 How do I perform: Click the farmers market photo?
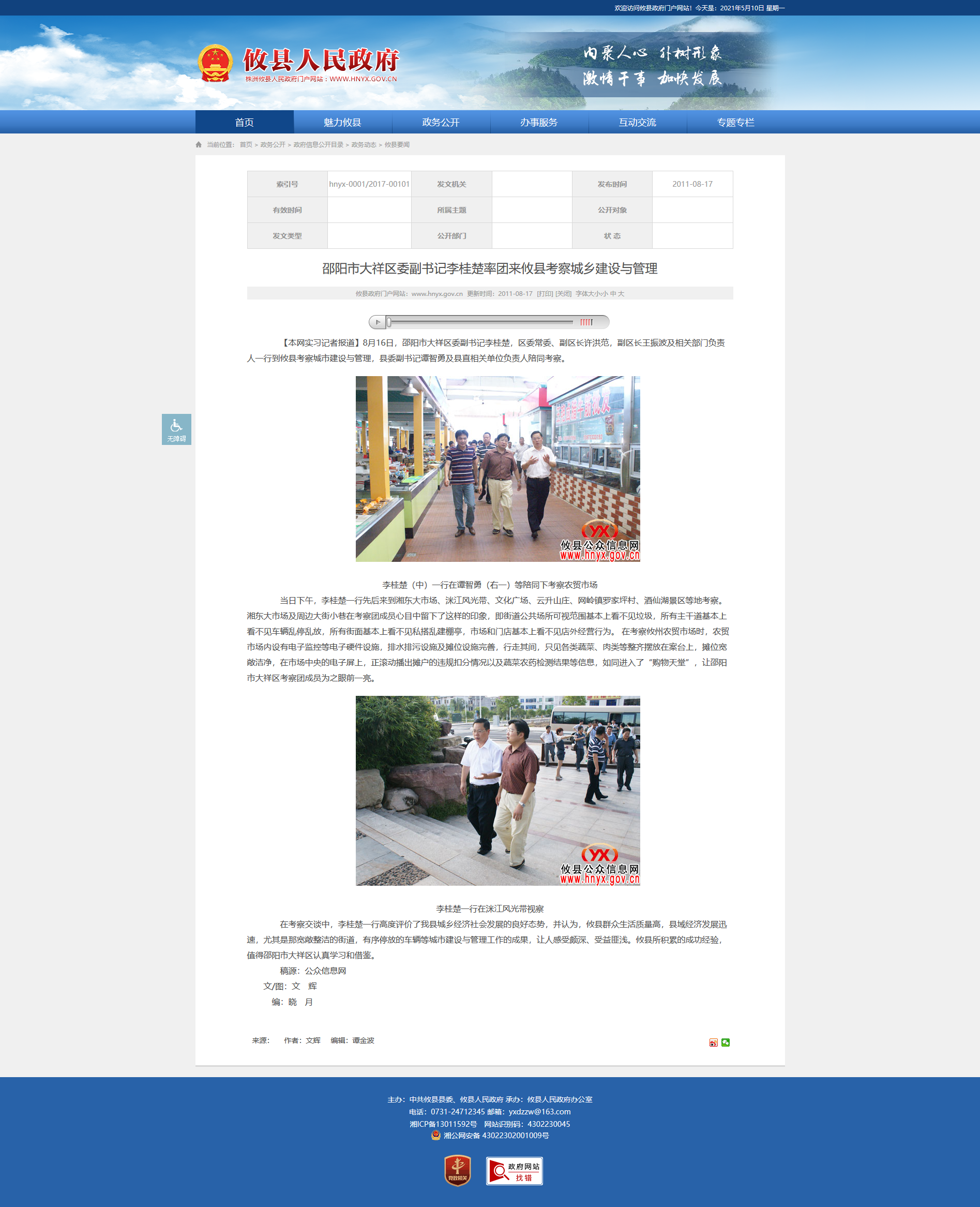[x=498, y=469]
